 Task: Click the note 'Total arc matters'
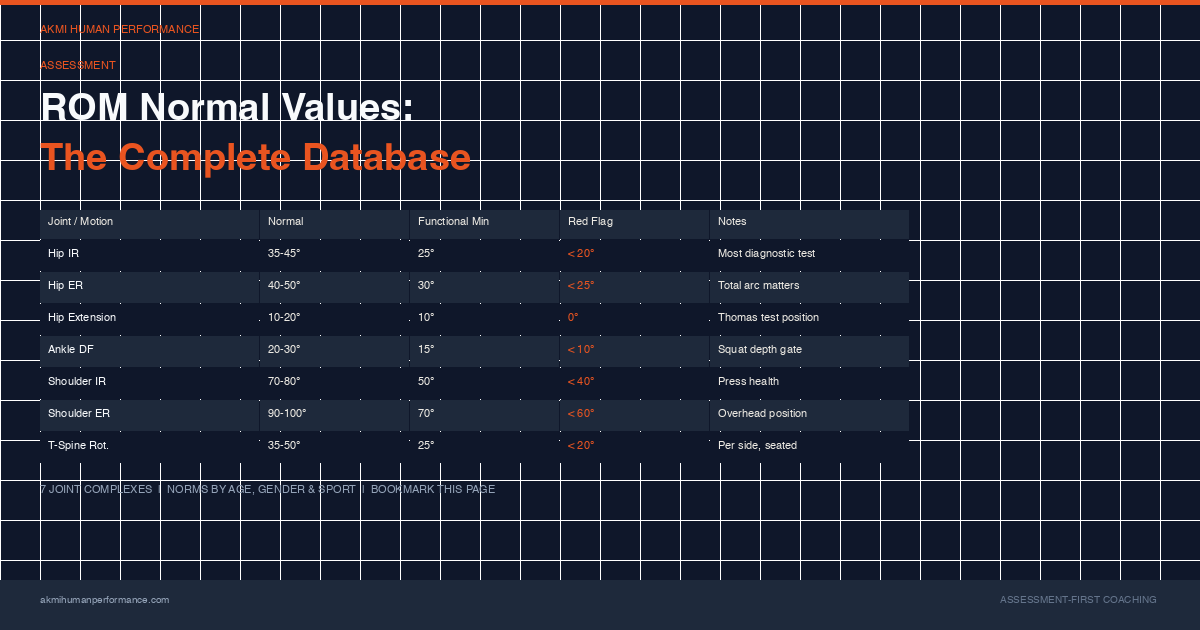[758, 286]
